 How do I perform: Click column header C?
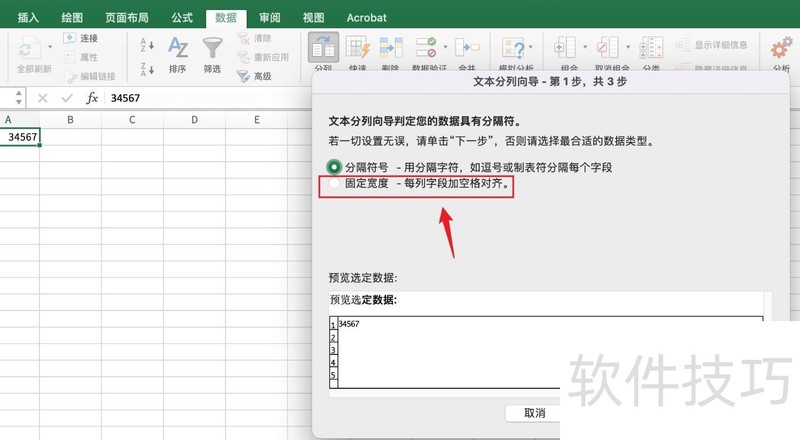(132, 120)
